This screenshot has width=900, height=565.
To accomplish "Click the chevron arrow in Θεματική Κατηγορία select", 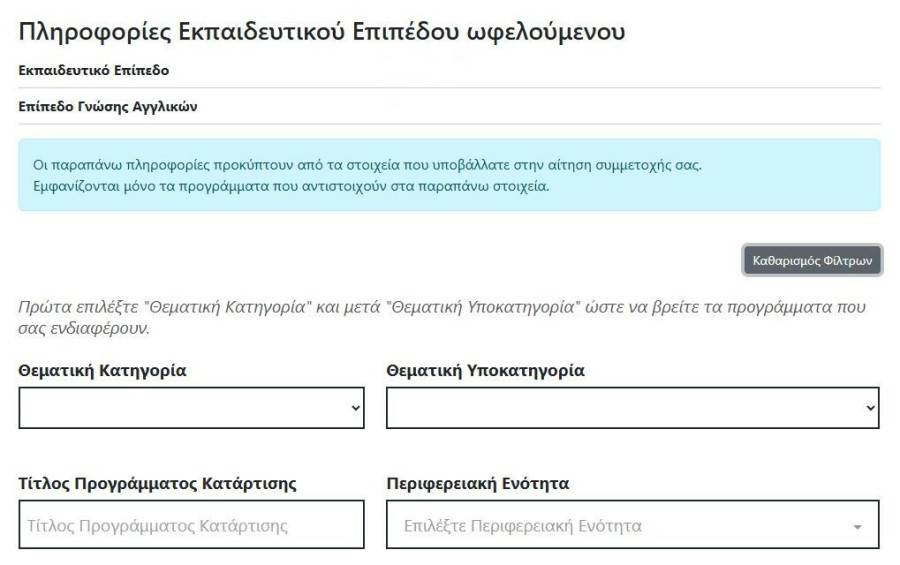I will [x=357, y=409].
